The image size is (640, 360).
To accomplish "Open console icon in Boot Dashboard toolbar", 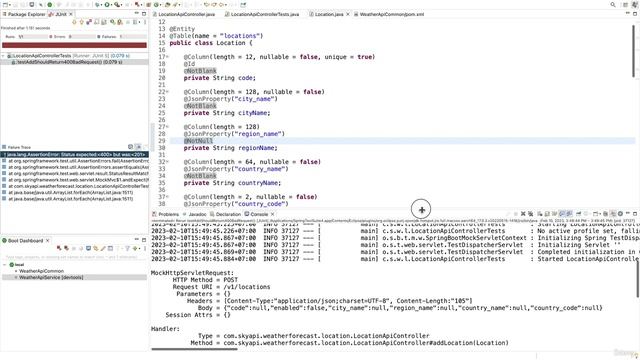I will point(88,248).
